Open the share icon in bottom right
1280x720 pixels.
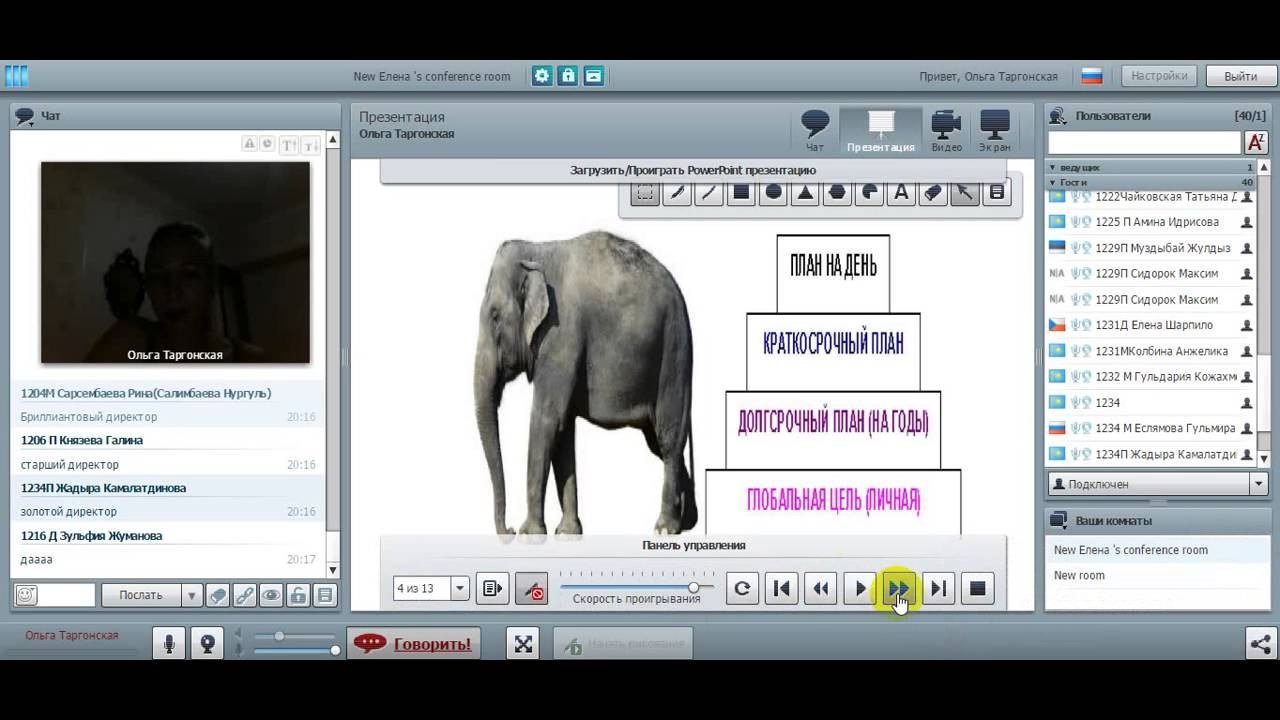coord(1260,644)
